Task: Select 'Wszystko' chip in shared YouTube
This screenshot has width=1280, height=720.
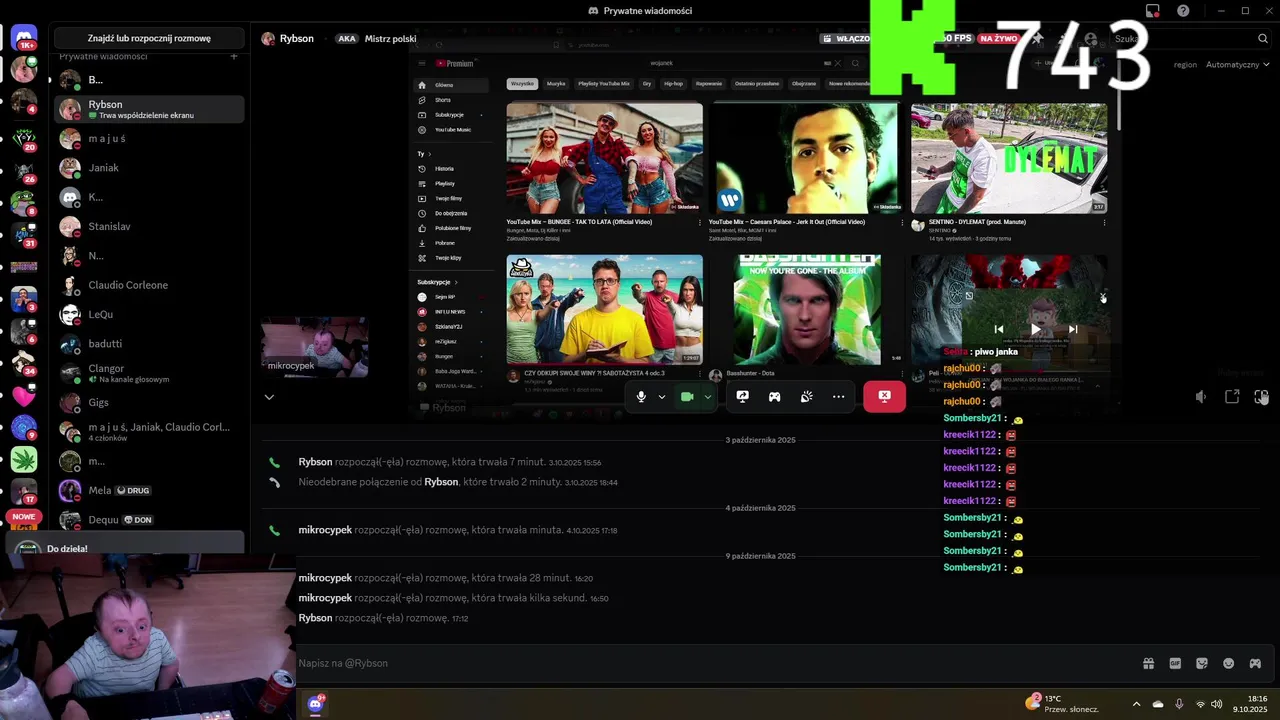Action: [522, 84]
